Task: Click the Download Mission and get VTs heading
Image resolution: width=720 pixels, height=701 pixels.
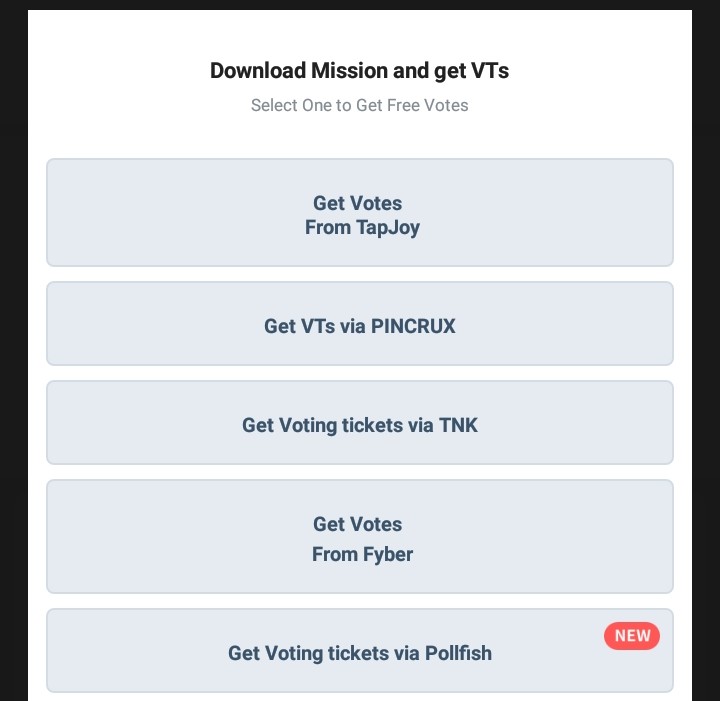Action: 360,71
